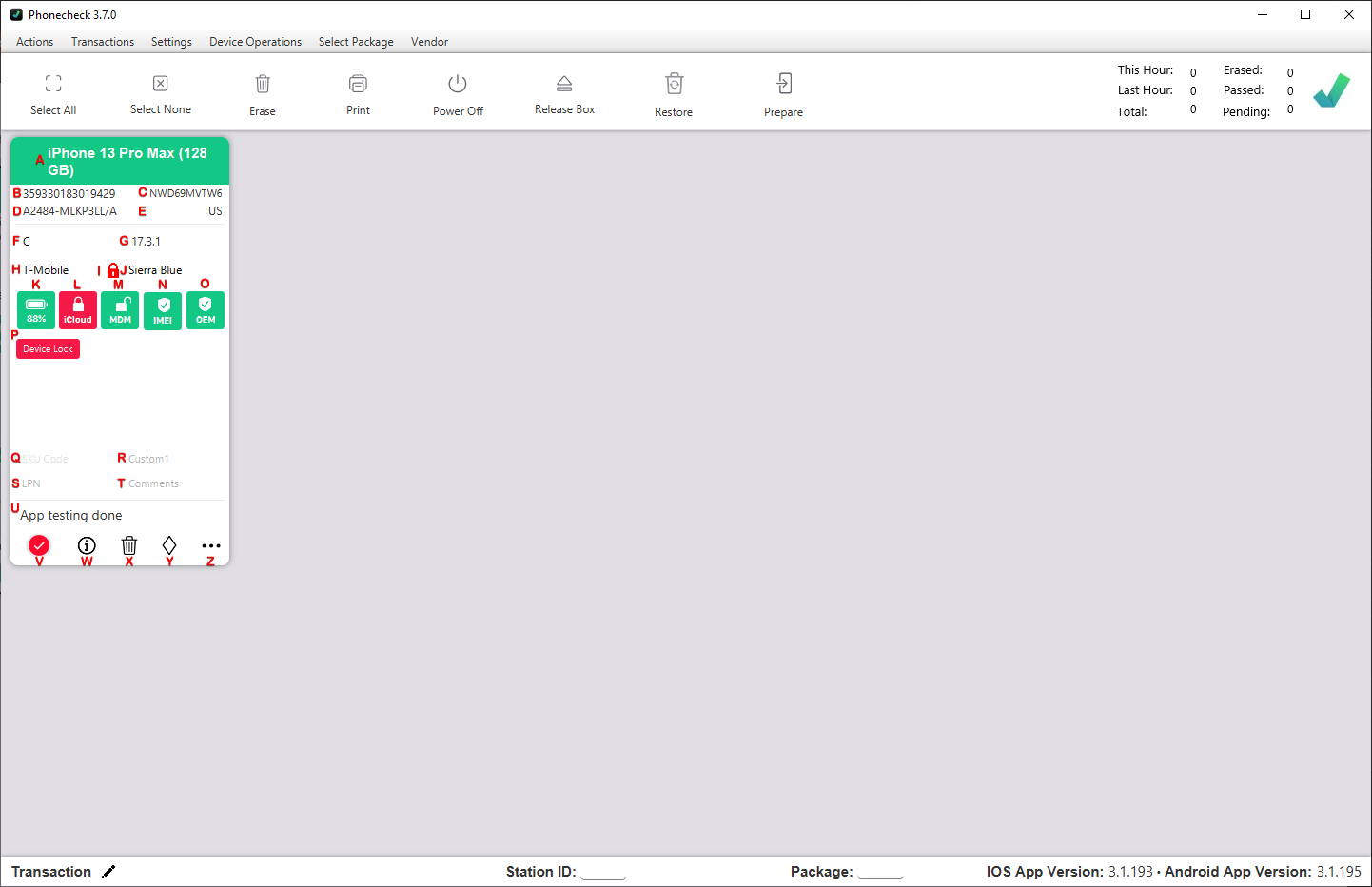Click the red Device Lock button
This screenshot has width=1372, height=887.
[x=48, y=349]
